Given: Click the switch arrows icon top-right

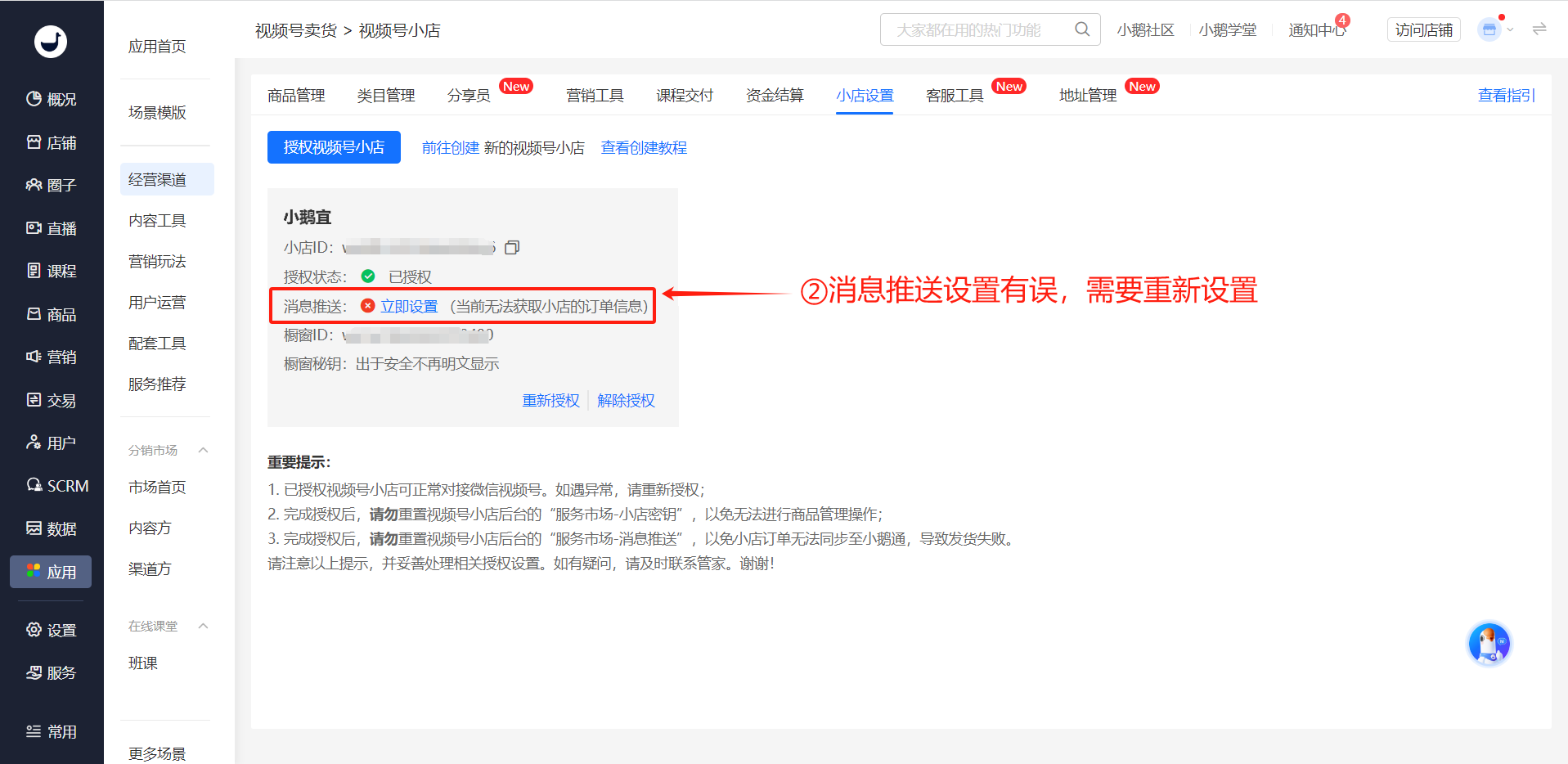Looking at the screenshot, I should point(1539,29).
